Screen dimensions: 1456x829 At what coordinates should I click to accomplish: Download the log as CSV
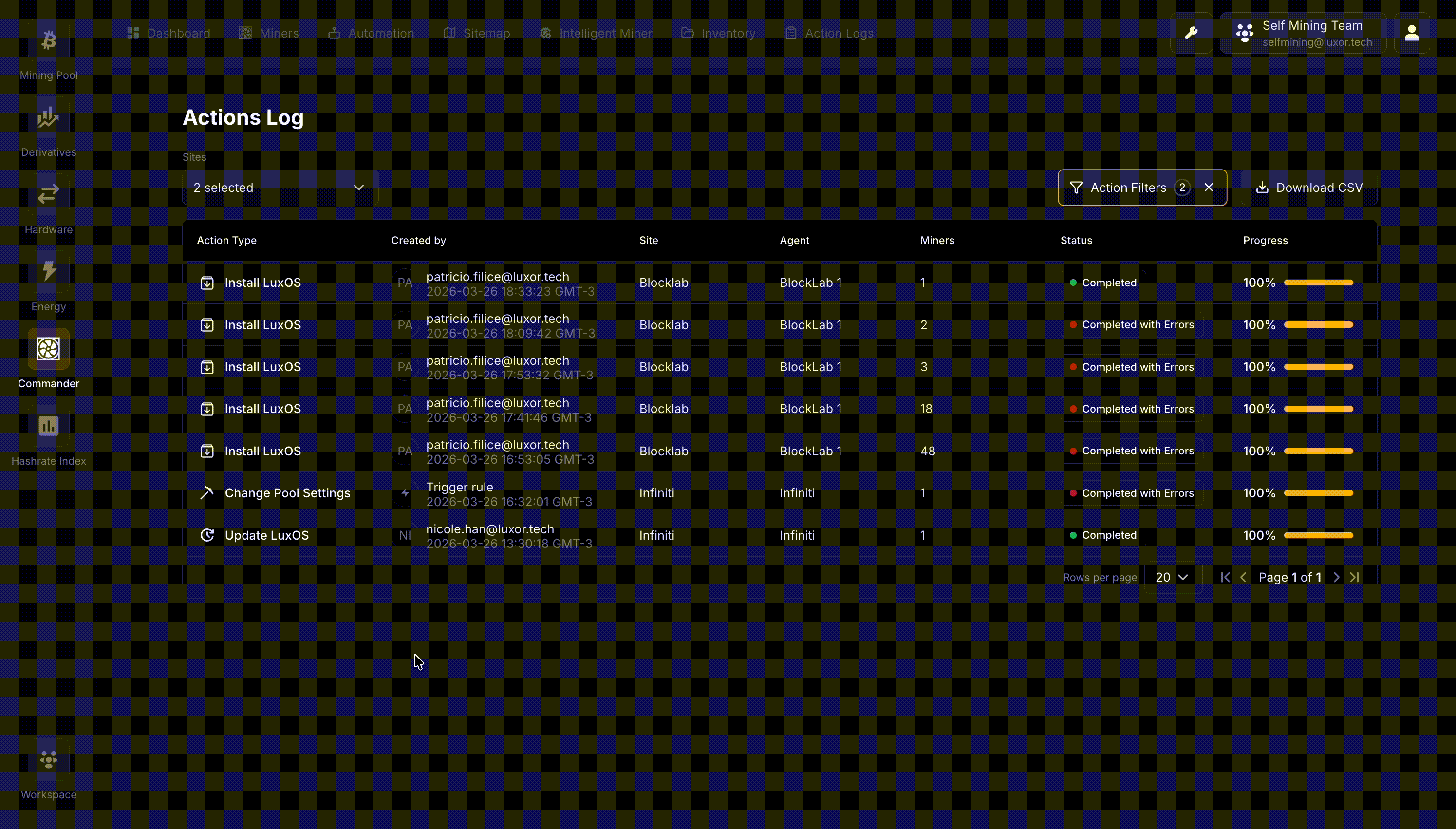[x=1308, y=188]
